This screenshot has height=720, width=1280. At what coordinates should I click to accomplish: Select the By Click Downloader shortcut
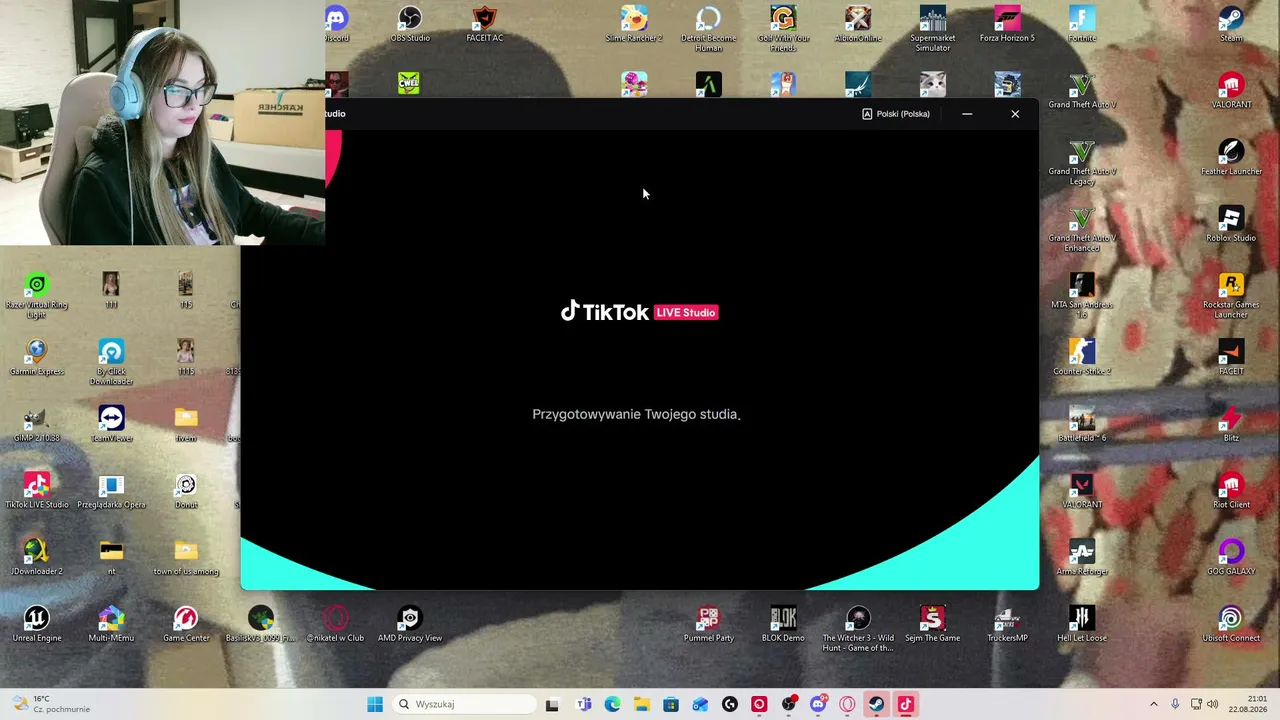pos(111,362)
